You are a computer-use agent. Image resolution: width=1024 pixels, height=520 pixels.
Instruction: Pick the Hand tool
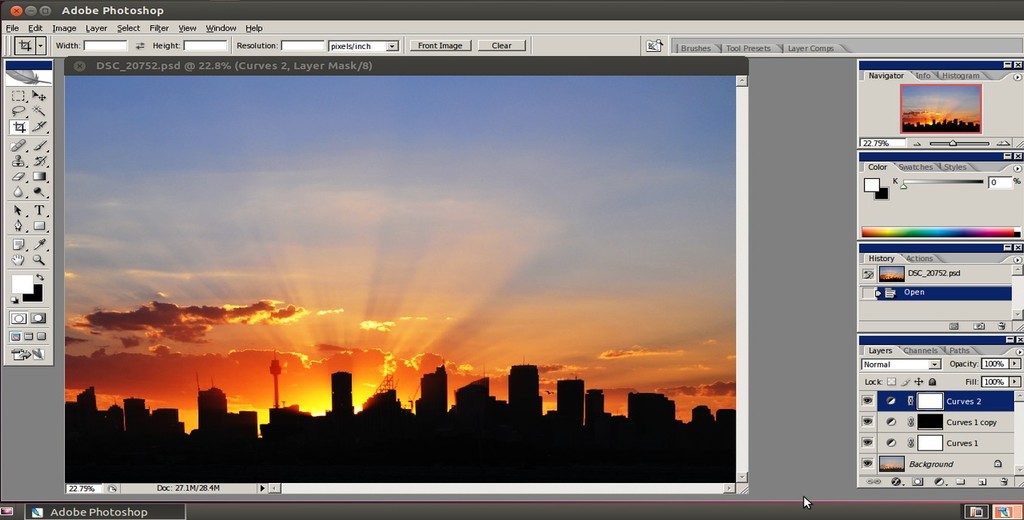(x=19, y=260)
